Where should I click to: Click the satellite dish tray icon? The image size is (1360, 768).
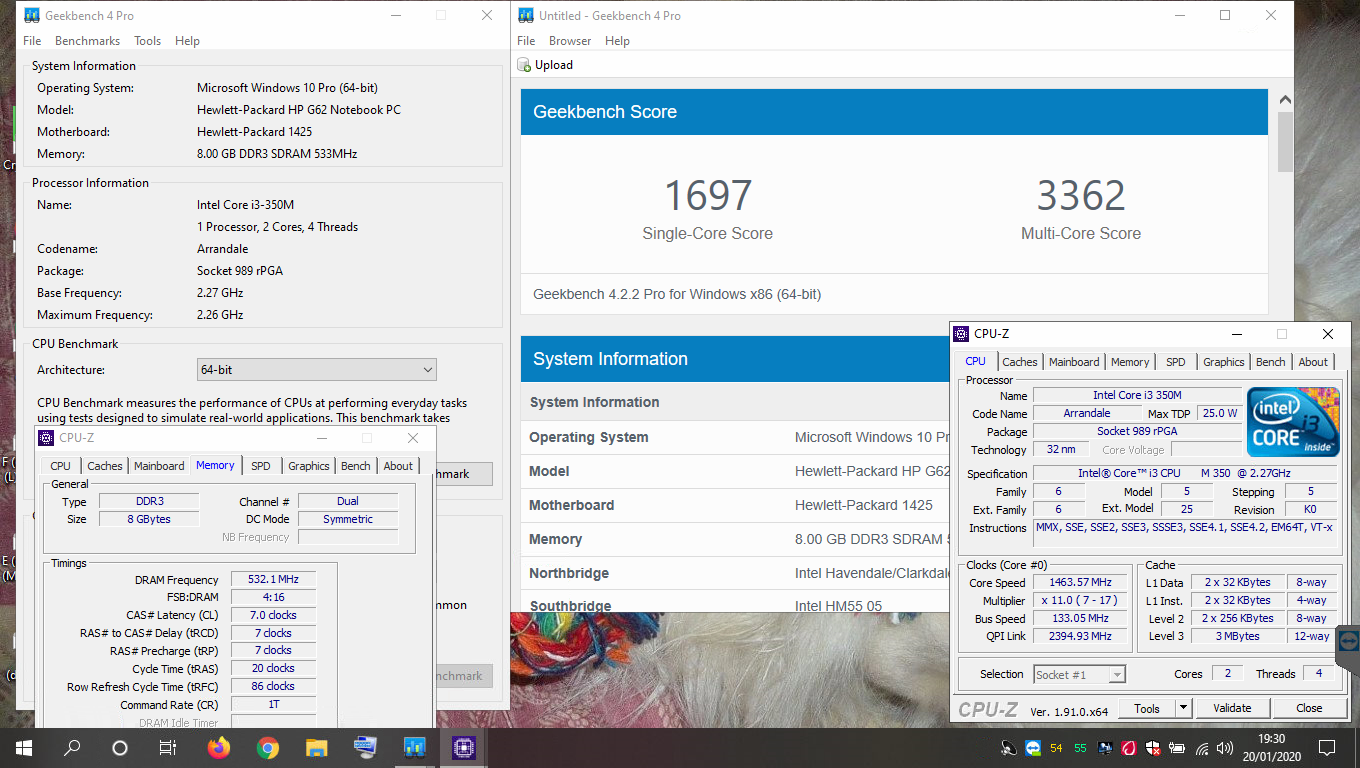point(1009,748)
